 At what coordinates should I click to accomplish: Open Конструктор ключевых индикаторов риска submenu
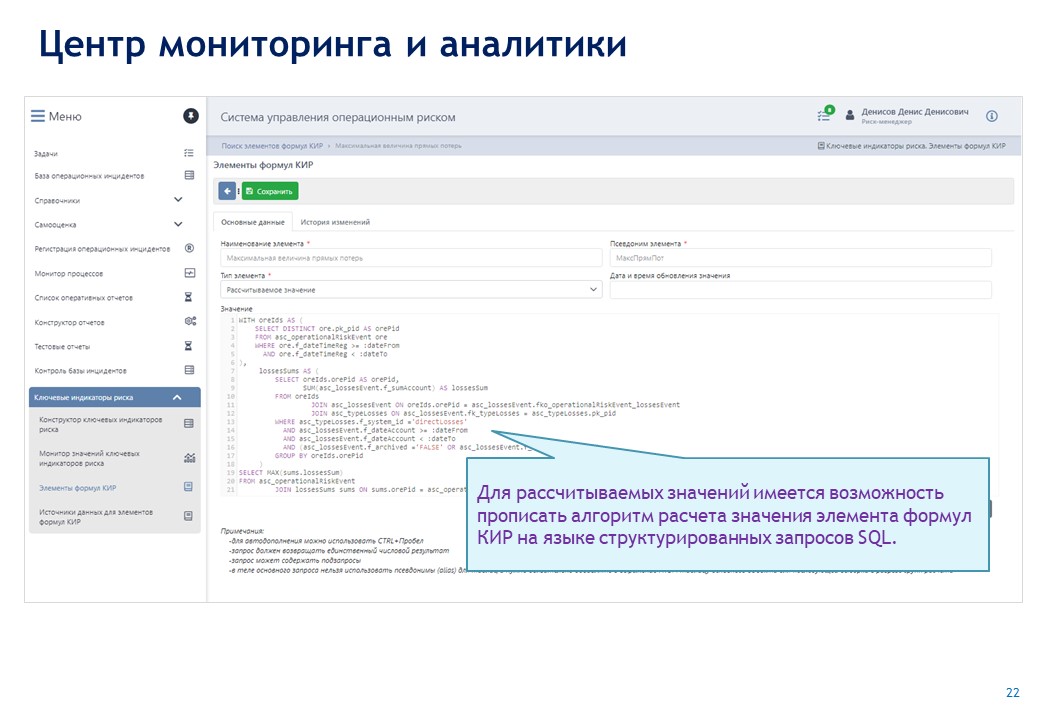[100, 424]
